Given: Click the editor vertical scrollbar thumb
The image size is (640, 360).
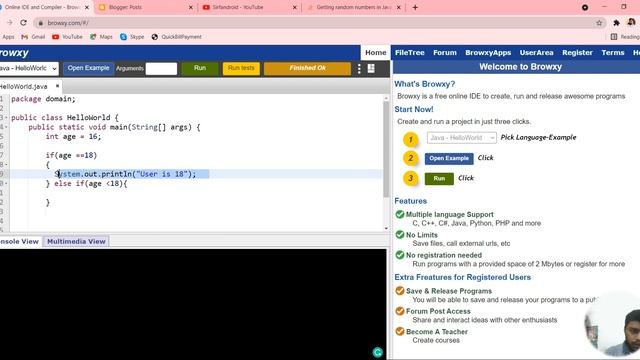Looking at the screenshot, I should click(x=386, y=149).
